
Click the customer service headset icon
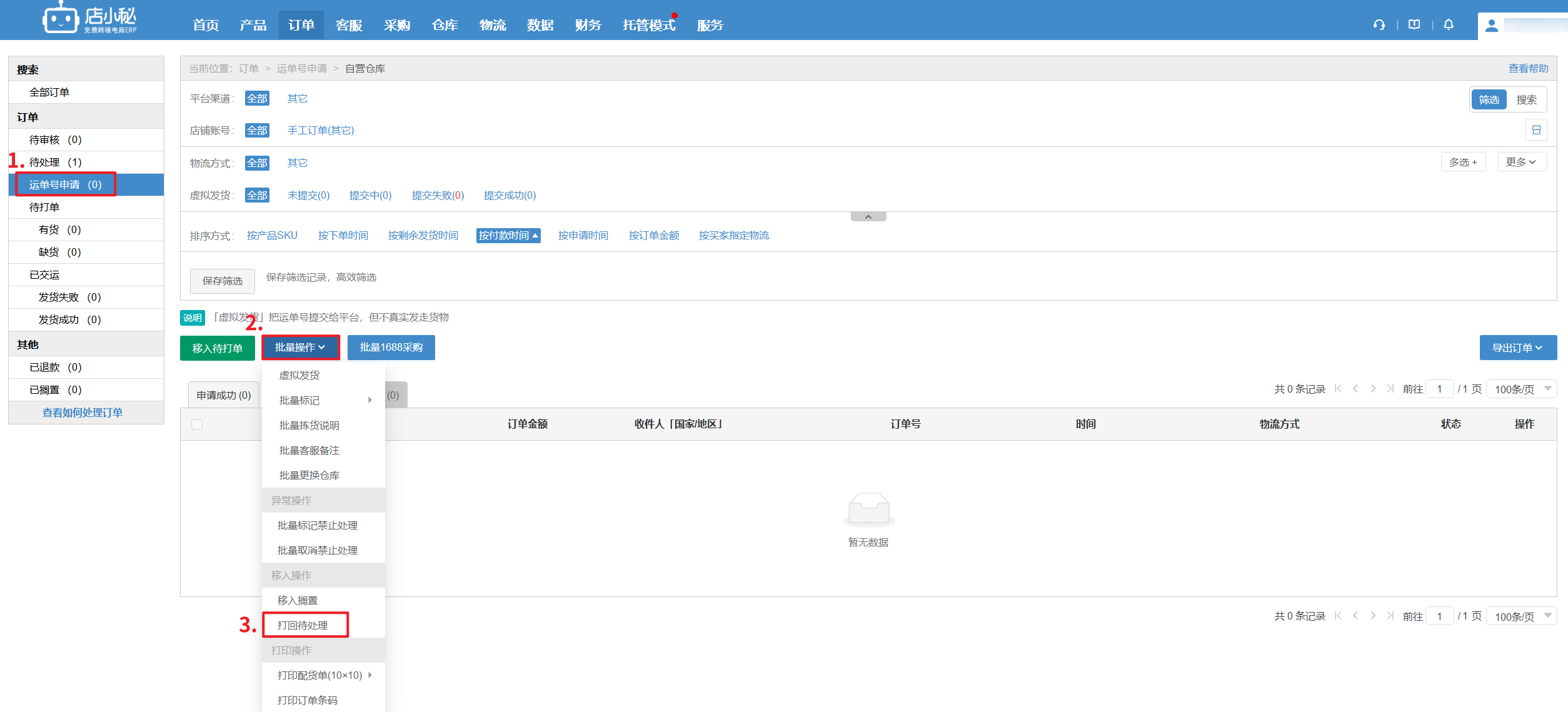[x=1379, y=25]
